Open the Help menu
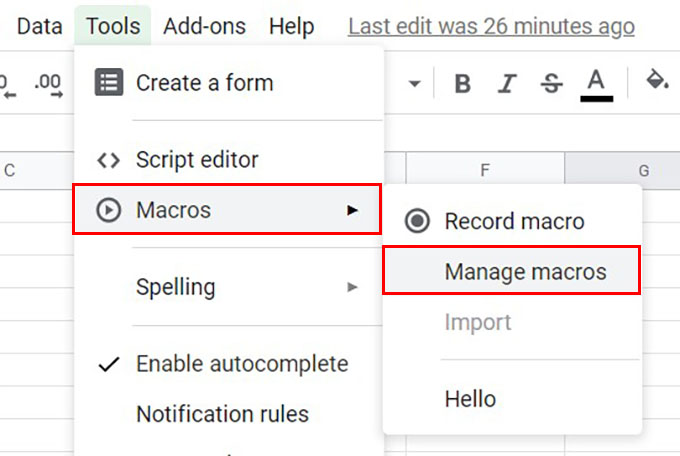Image resolution: width=680 pixels, height=456 pixels. [x=291, y=26]
